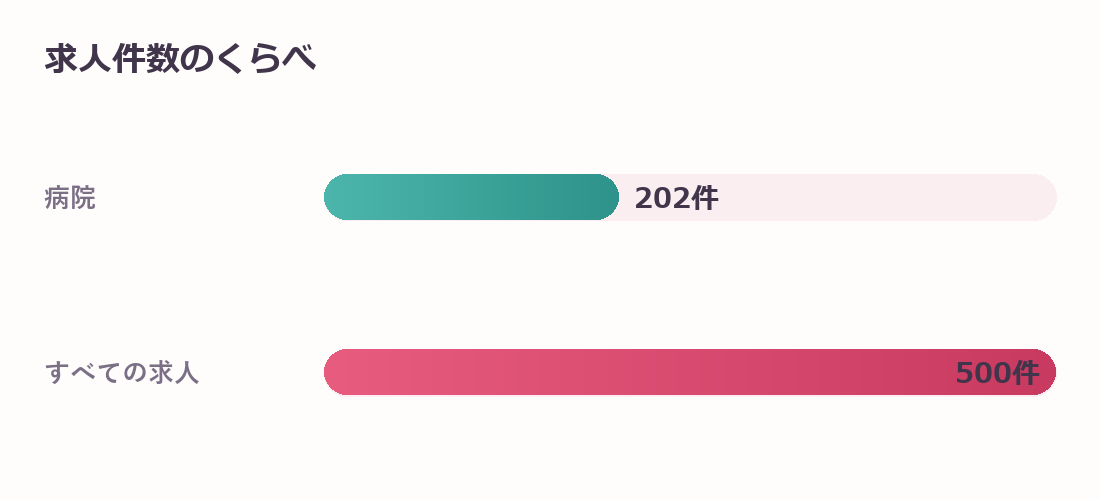
Task: Click 求人 in the bottom row label
Action: 174,372
